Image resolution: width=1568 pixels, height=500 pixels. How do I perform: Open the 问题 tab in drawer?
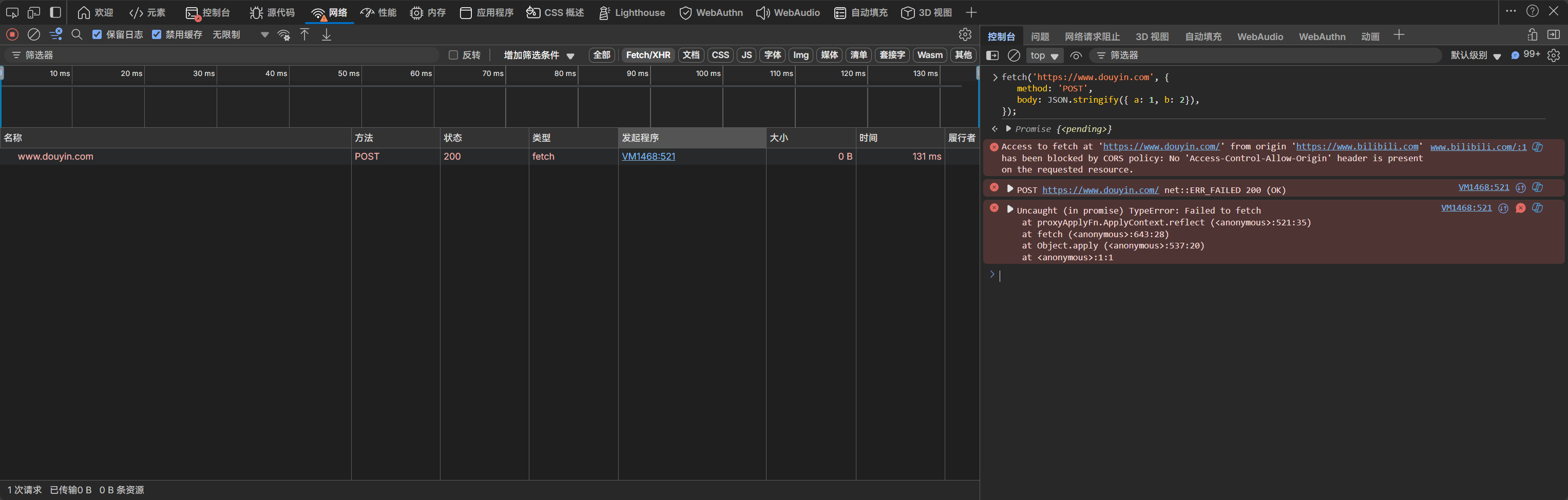coord(1040,36)
